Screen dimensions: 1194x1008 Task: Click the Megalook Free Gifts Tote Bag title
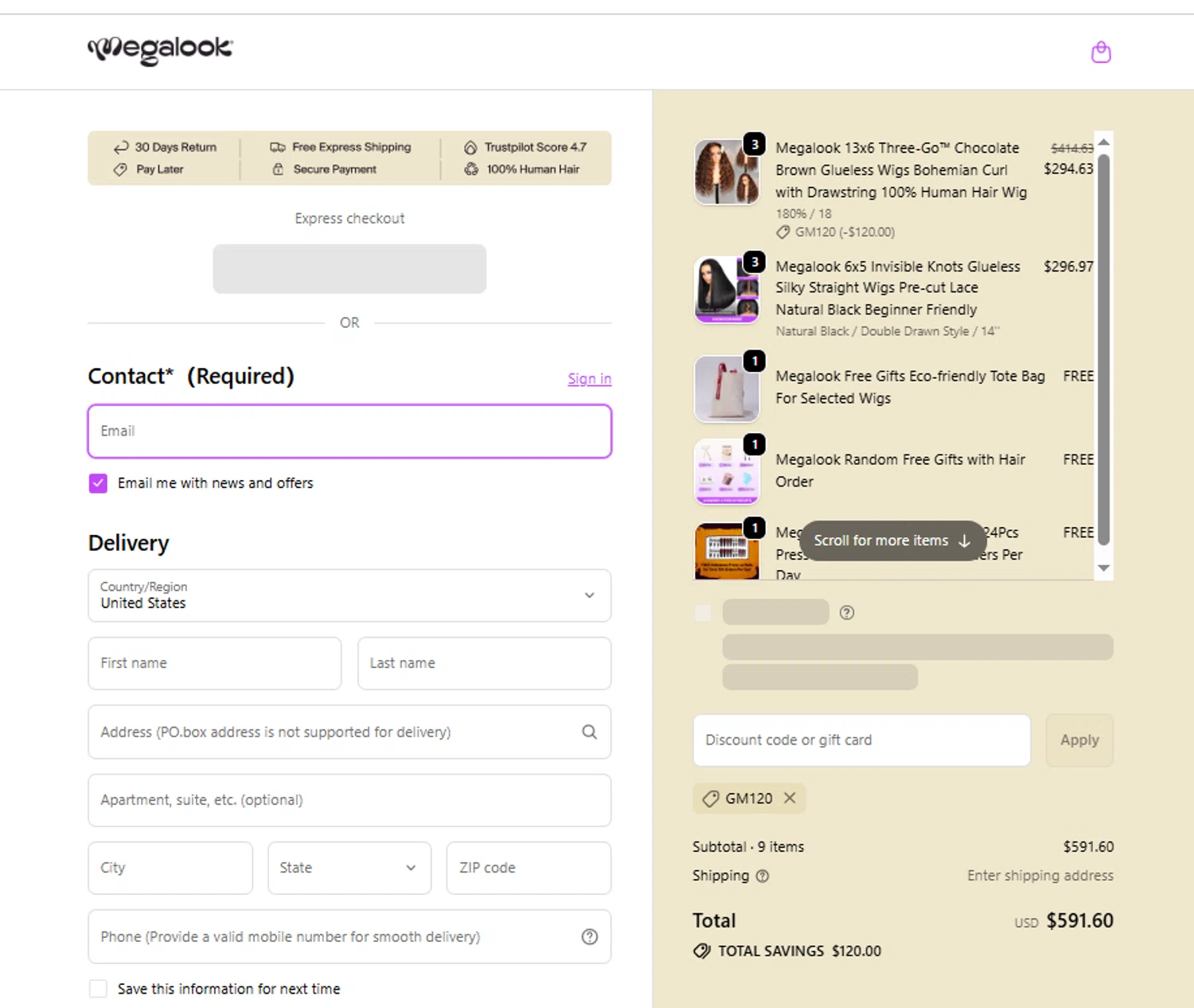[x=910, y=387]
